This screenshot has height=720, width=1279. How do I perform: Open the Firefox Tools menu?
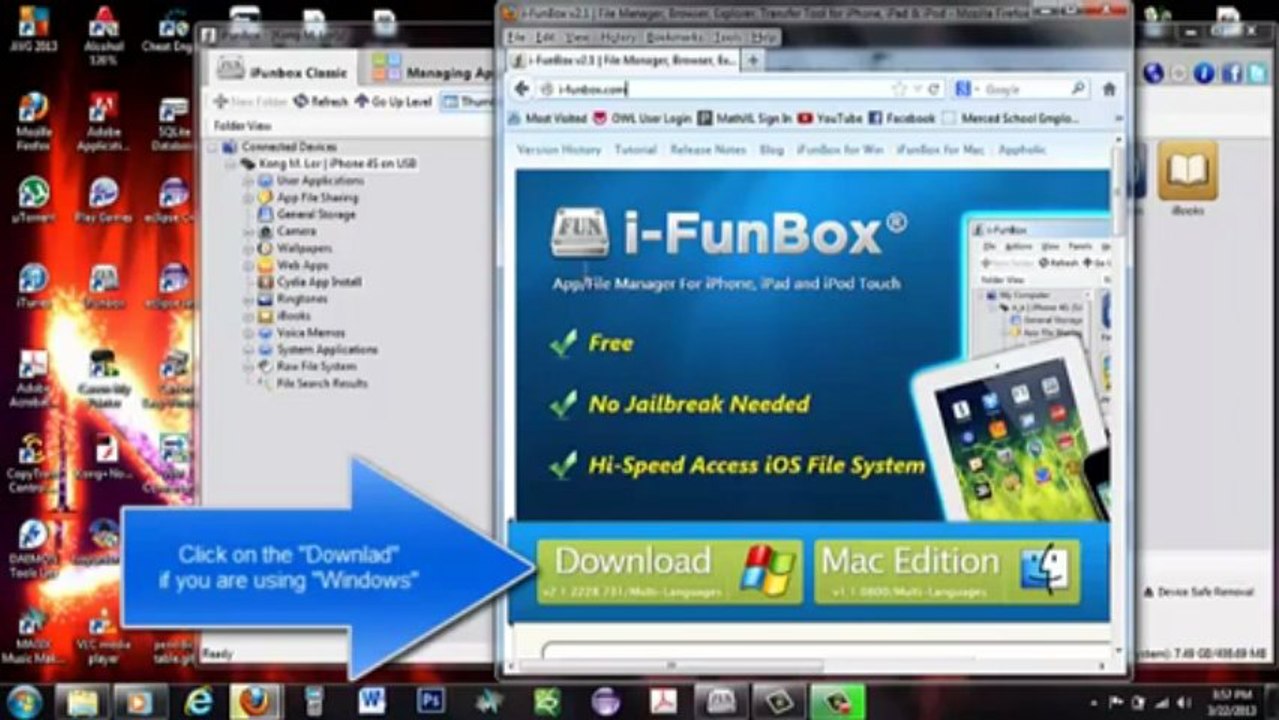(728, 37)
